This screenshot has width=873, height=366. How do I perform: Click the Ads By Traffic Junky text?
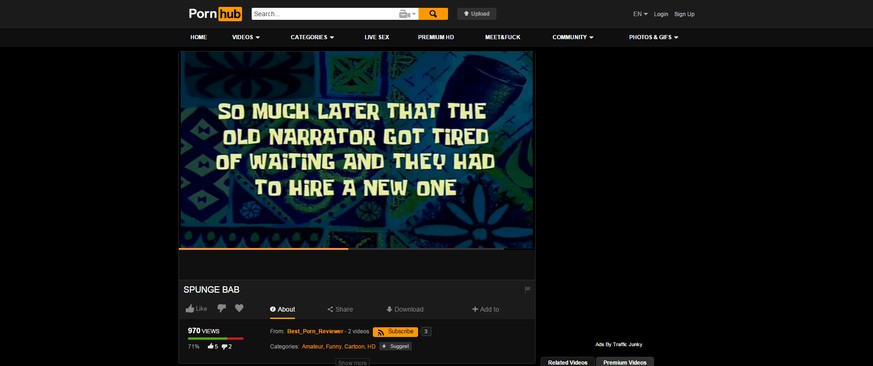(619, 344)
